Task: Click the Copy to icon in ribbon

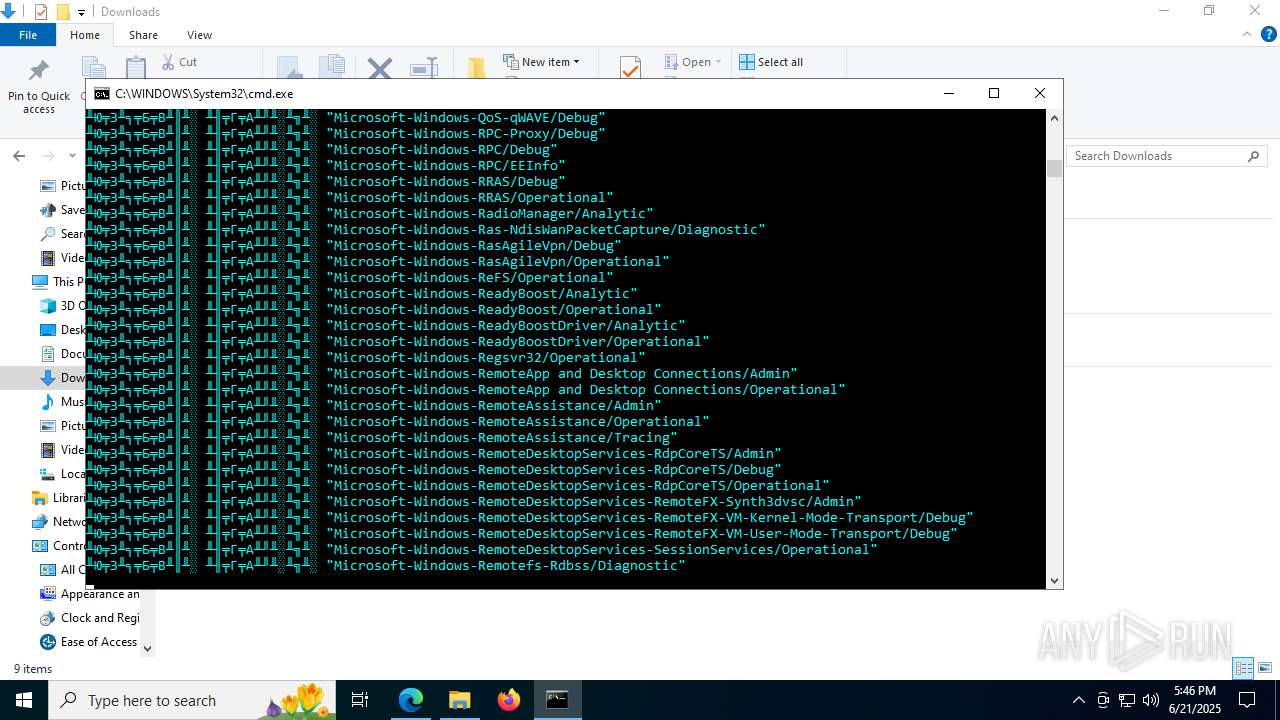Action: pyautogui.click(x=332, y=67)
